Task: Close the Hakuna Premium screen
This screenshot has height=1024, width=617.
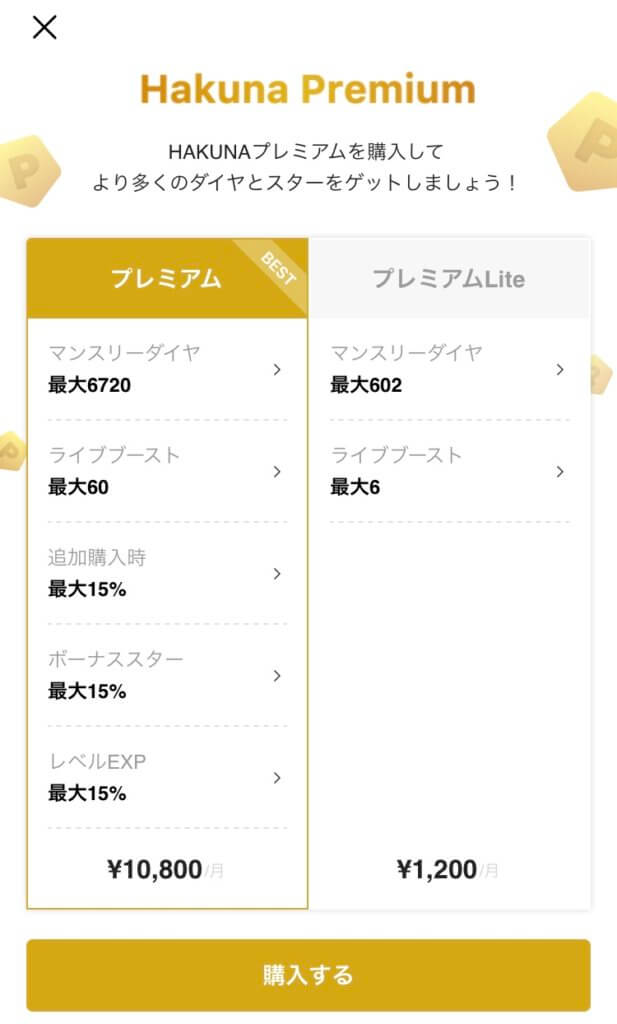Action: click(42, 28)
